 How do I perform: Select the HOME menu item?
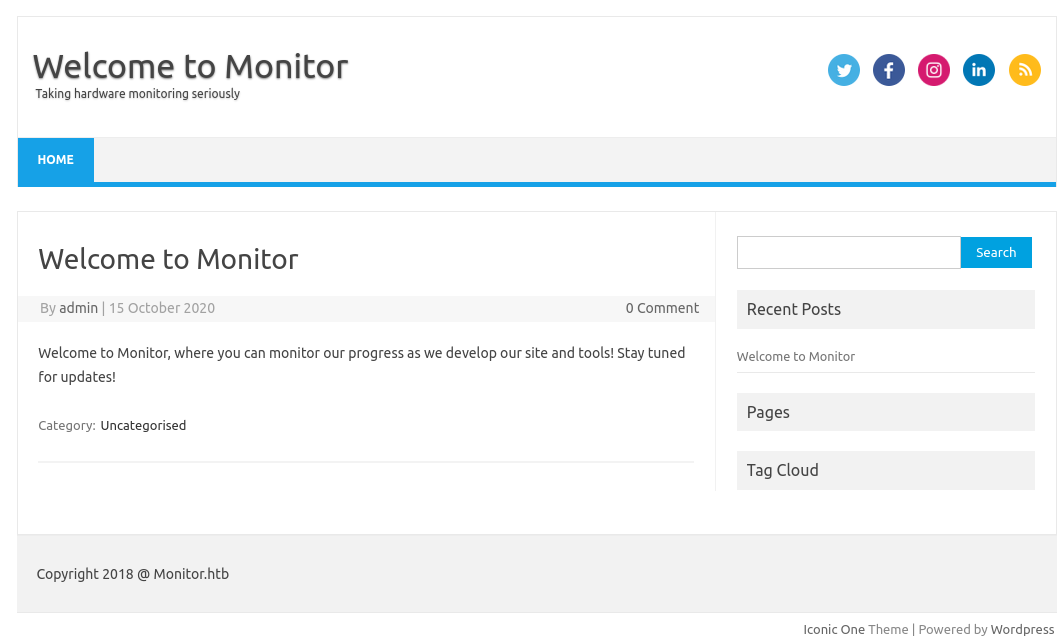click(56, 160)
